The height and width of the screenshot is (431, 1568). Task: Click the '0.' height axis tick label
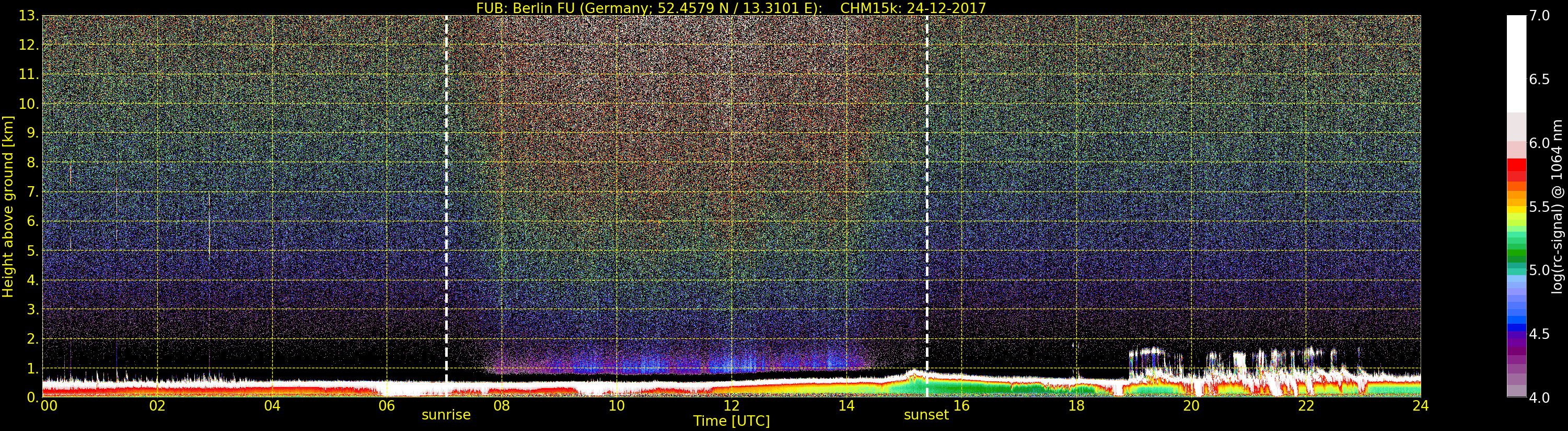[x=32, y=397]
